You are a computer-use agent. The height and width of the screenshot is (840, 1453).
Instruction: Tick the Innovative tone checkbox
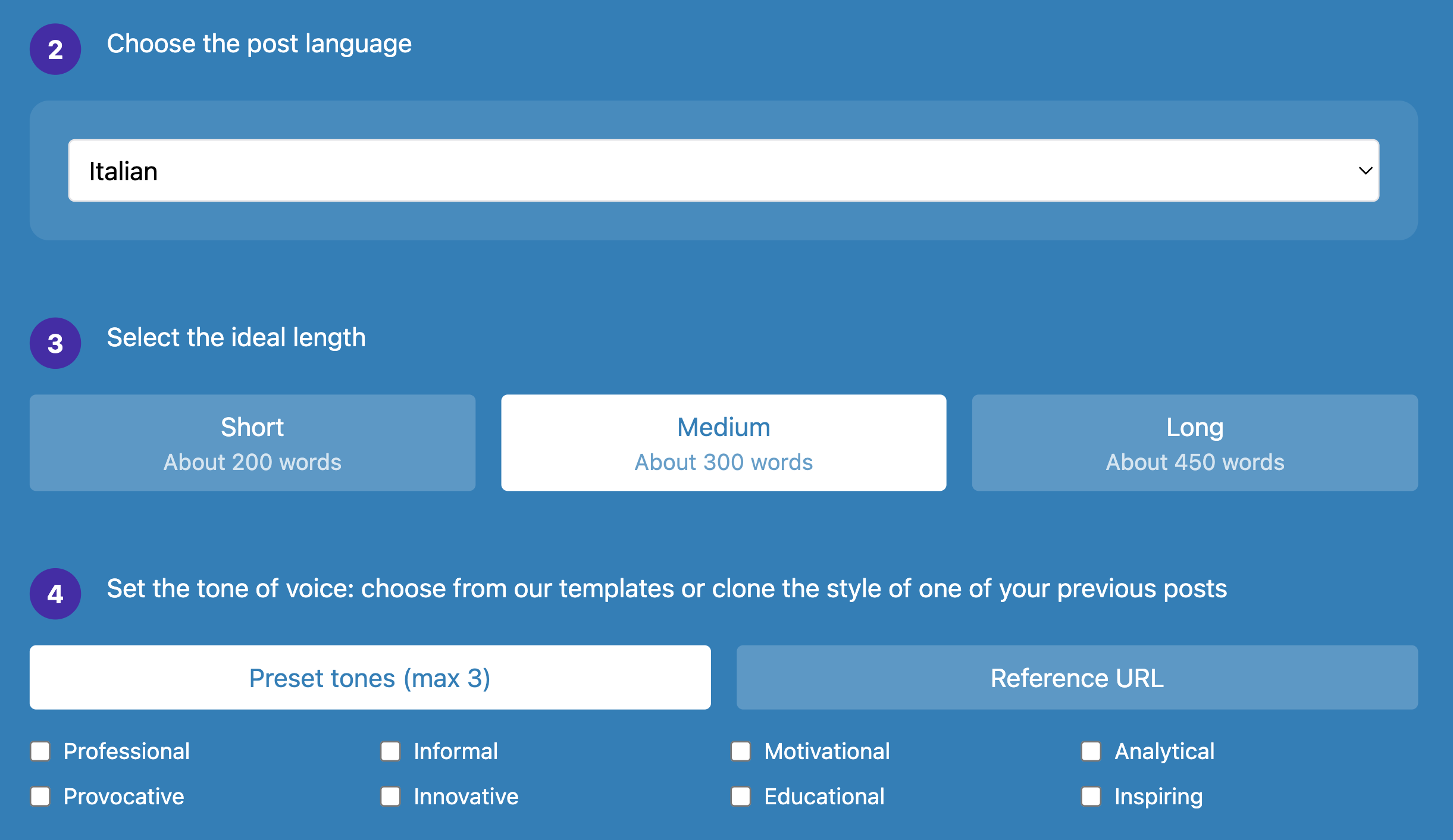point(390,796)
